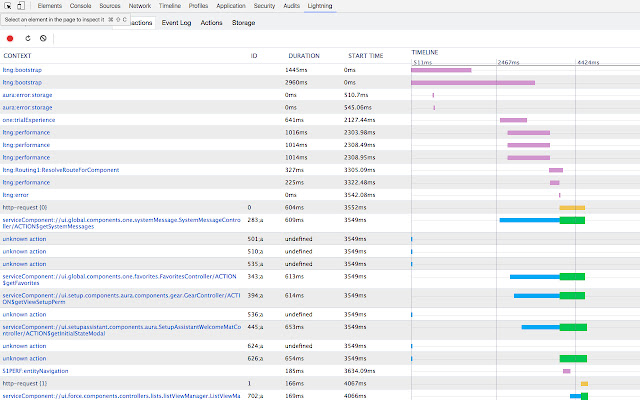Click the CONTEXT column header
This screenshot has width=640, height=400.
click(19, 56)
